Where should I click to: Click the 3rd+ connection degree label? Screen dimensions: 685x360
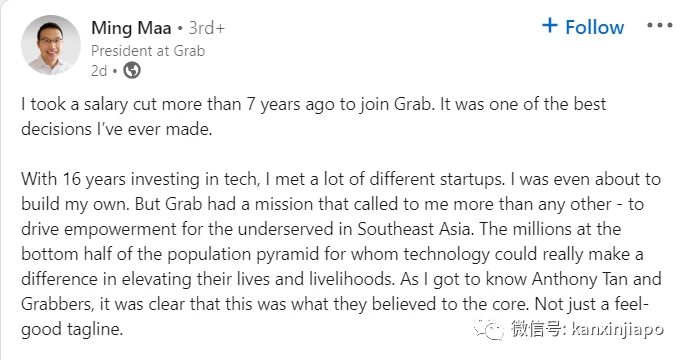(207, 28)
